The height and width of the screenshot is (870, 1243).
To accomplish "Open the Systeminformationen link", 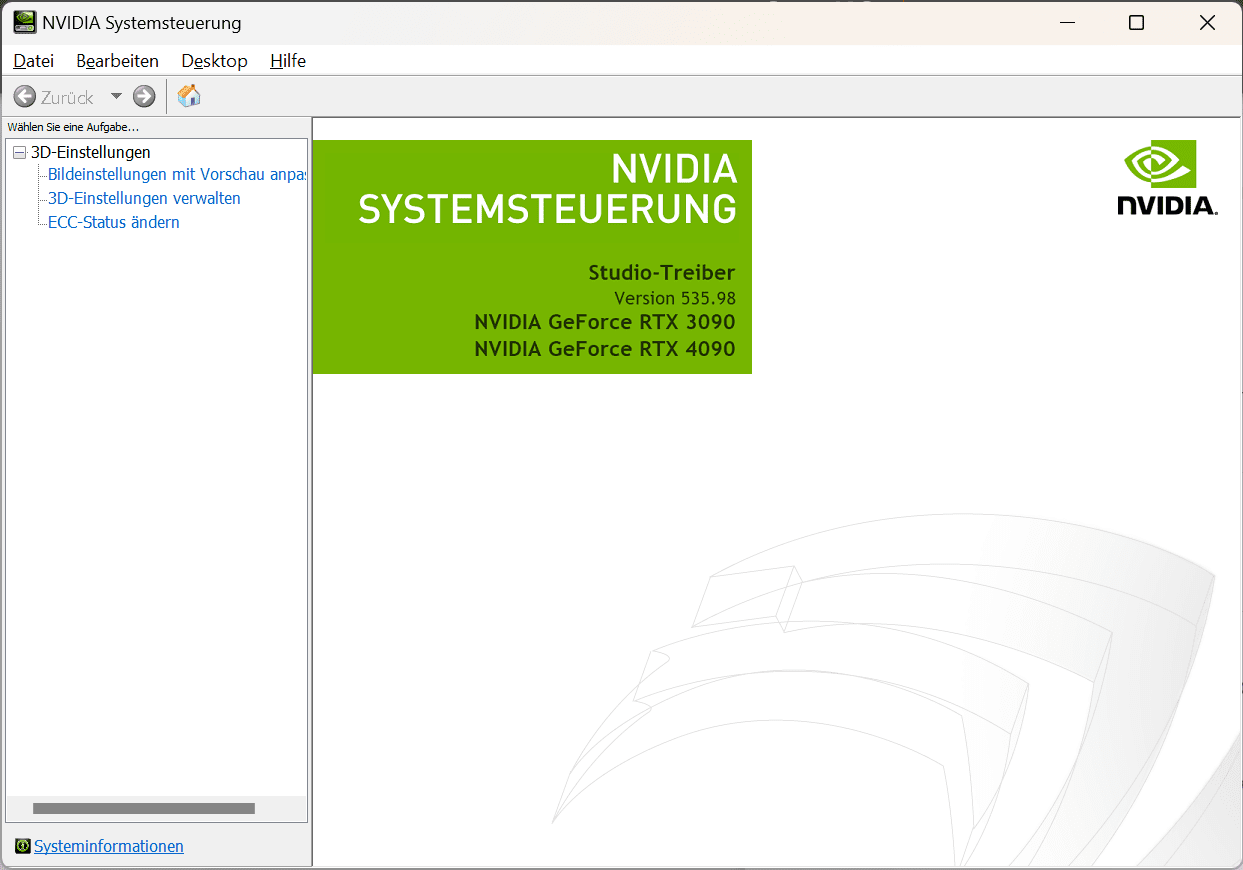I will click(109, 846).
